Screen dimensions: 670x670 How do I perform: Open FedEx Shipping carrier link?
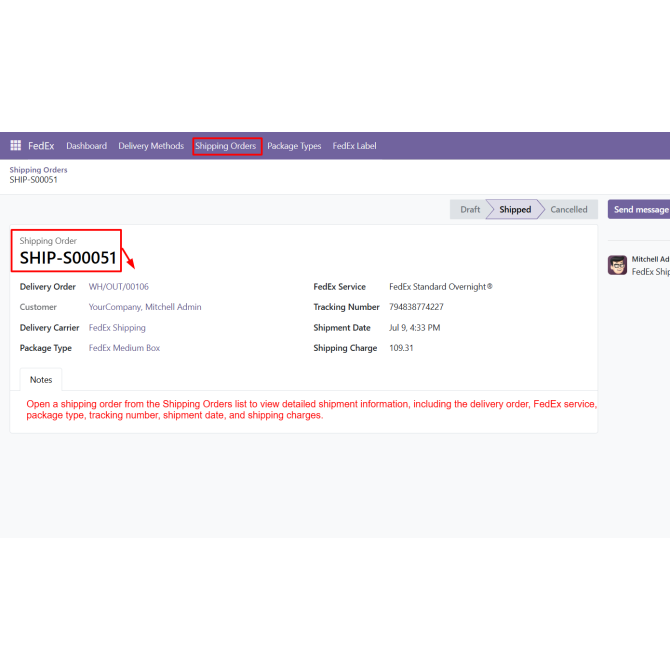click(x=117, y=328)
